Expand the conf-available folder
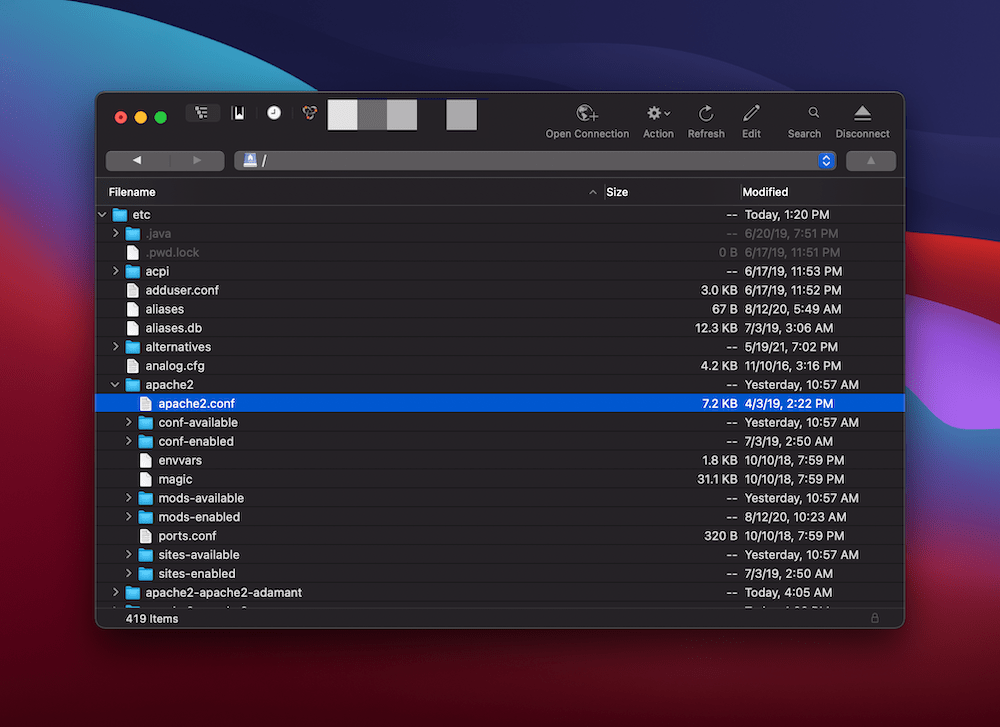The image size is (1000, 727). pos(129,423)
